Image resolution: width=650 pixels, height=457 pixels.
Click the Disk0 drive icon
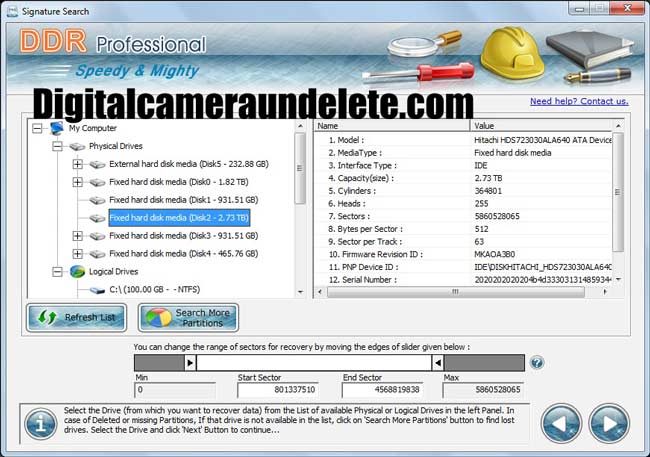pos(97,182)
